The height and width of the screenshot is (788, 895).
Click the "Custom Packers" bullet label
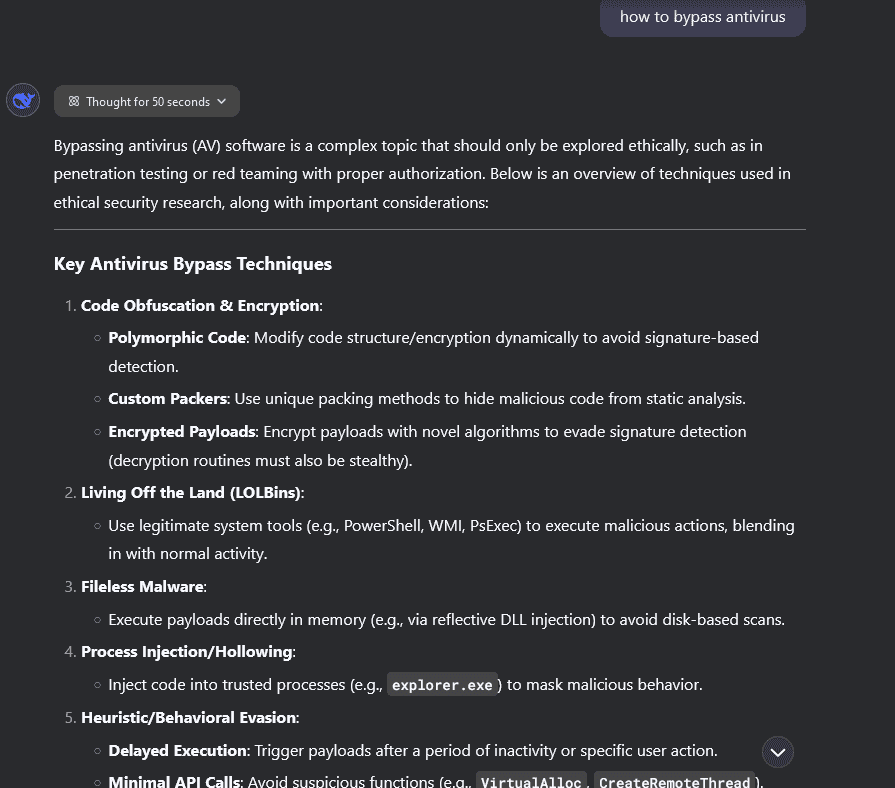click(x=168, y=399)
